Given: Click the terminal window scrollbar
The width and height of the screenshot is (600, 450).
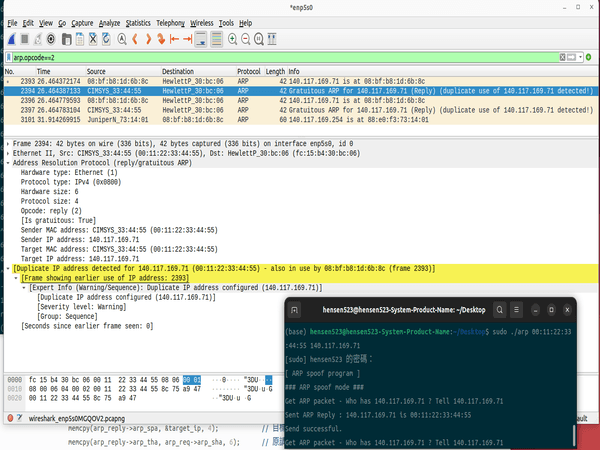Looking at the screenshot, I should point(573,436).
